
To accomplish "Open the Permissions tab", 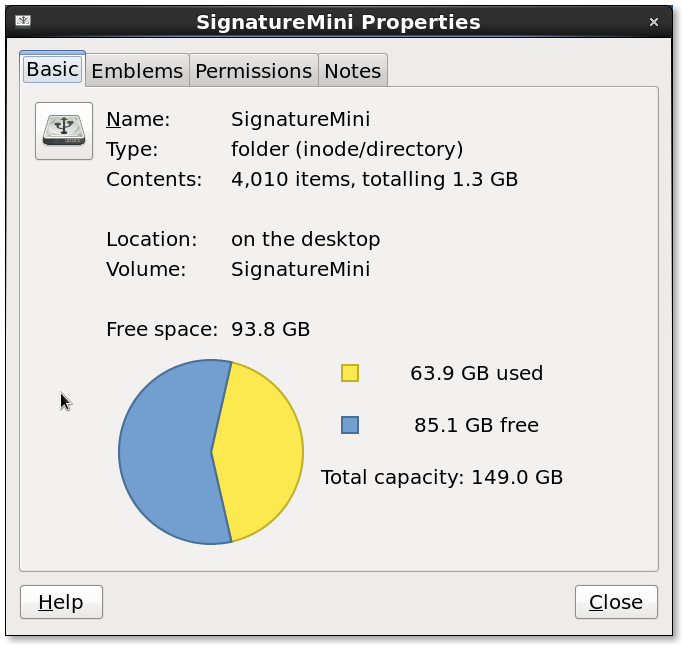I will [254, 70].
